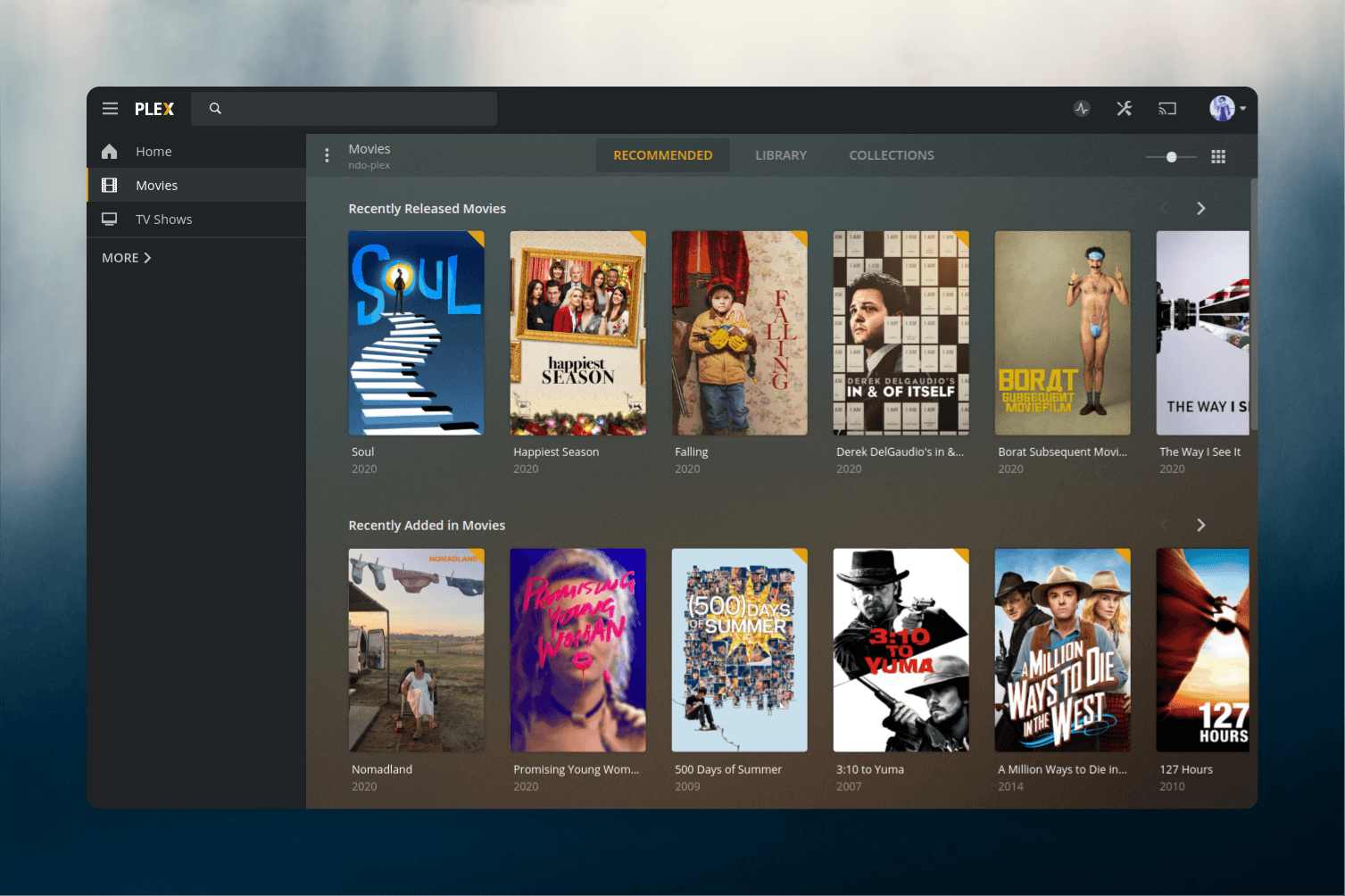Image resolution: width=1345 pixels, height=896 pixels.
Task: Click the Chromecast cast icon
Action: 1166,108
